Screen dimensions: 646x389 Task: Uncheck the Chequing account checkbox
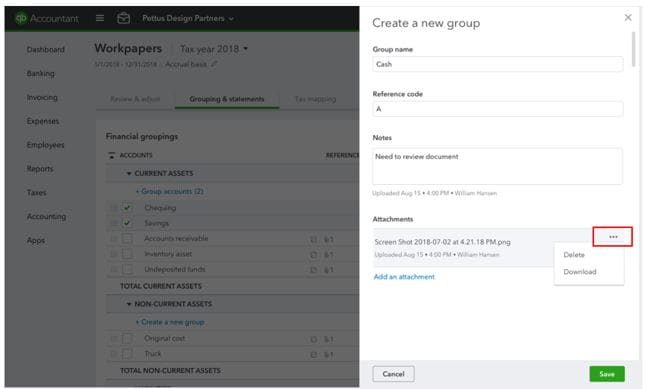coord(127,208)
